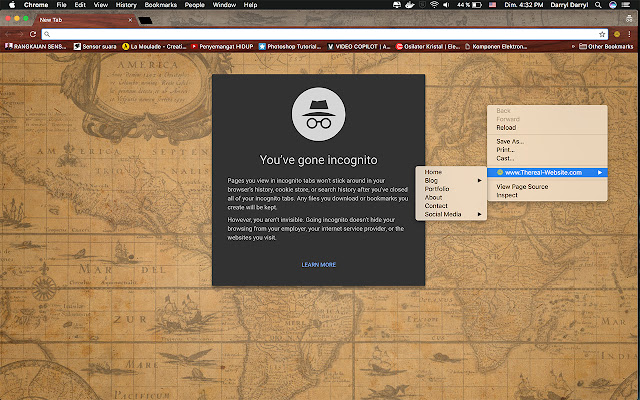Open the Osilator Kristal bookmark
The height and width of the screenshot is (400, 640).
tap(428, 47)
